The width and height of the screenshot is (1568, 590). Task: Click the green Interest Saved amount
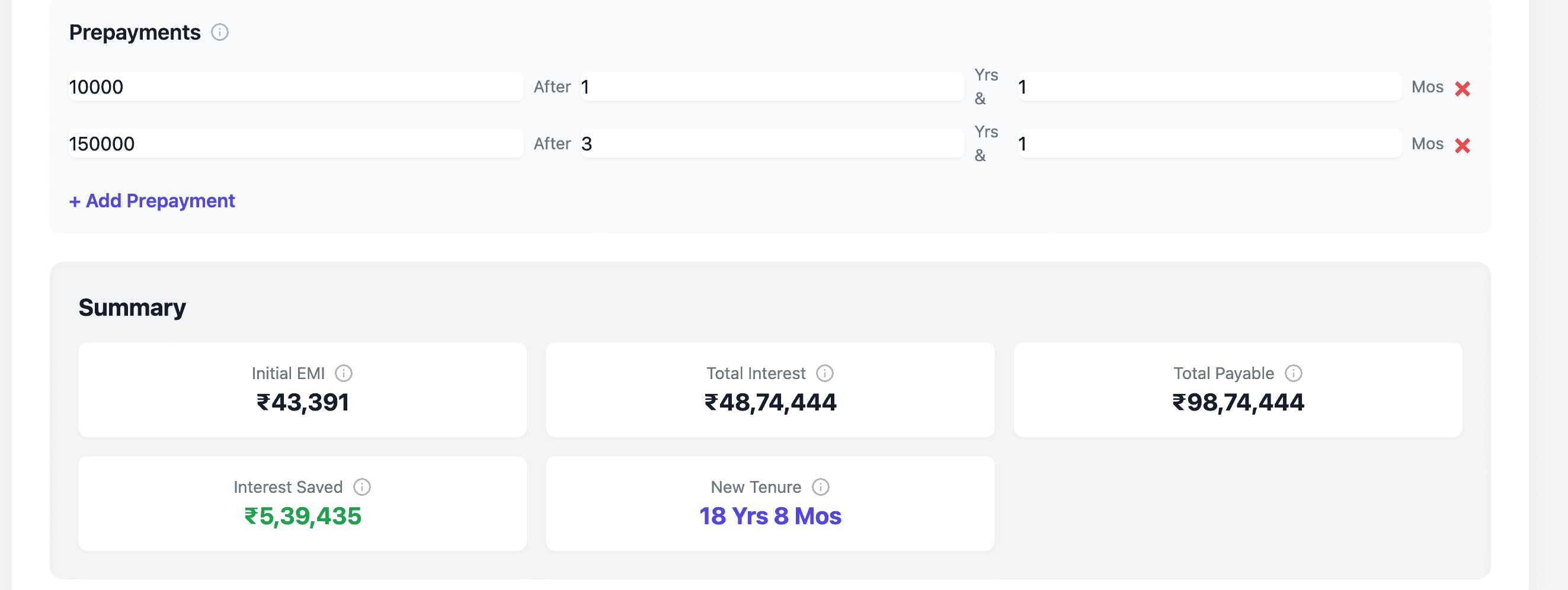tap(303, 516)
